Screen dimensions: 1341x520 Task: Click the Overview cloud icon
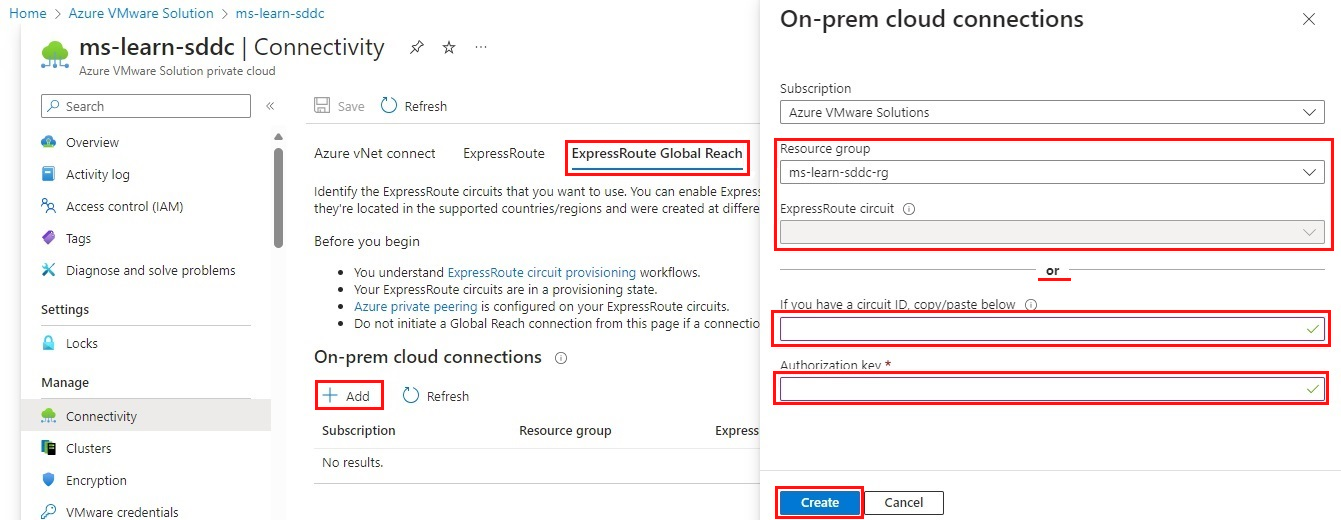point(48,142)
